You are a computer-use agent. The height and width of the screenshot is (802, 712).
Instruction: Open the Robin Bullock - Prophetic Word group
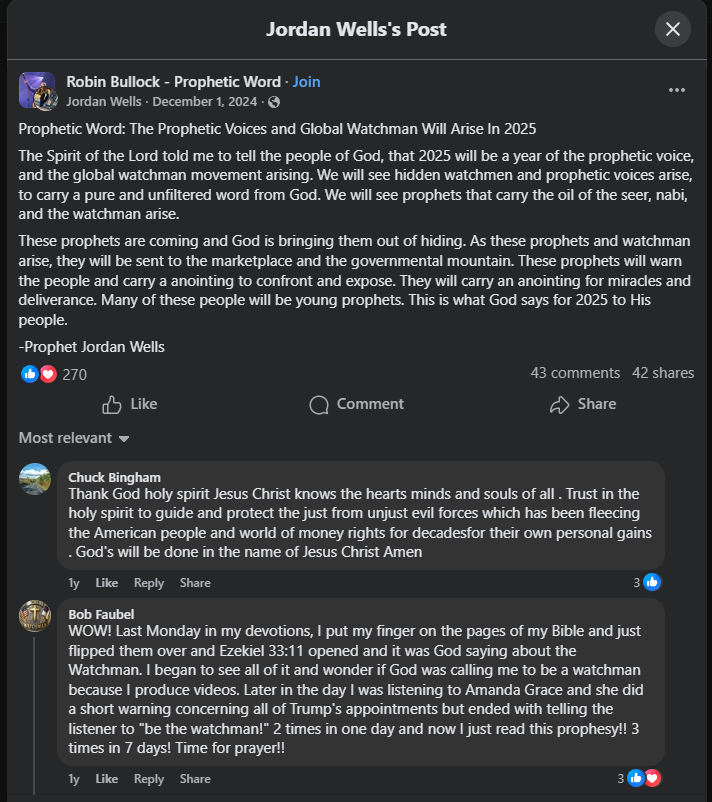(x=174, y=81)
